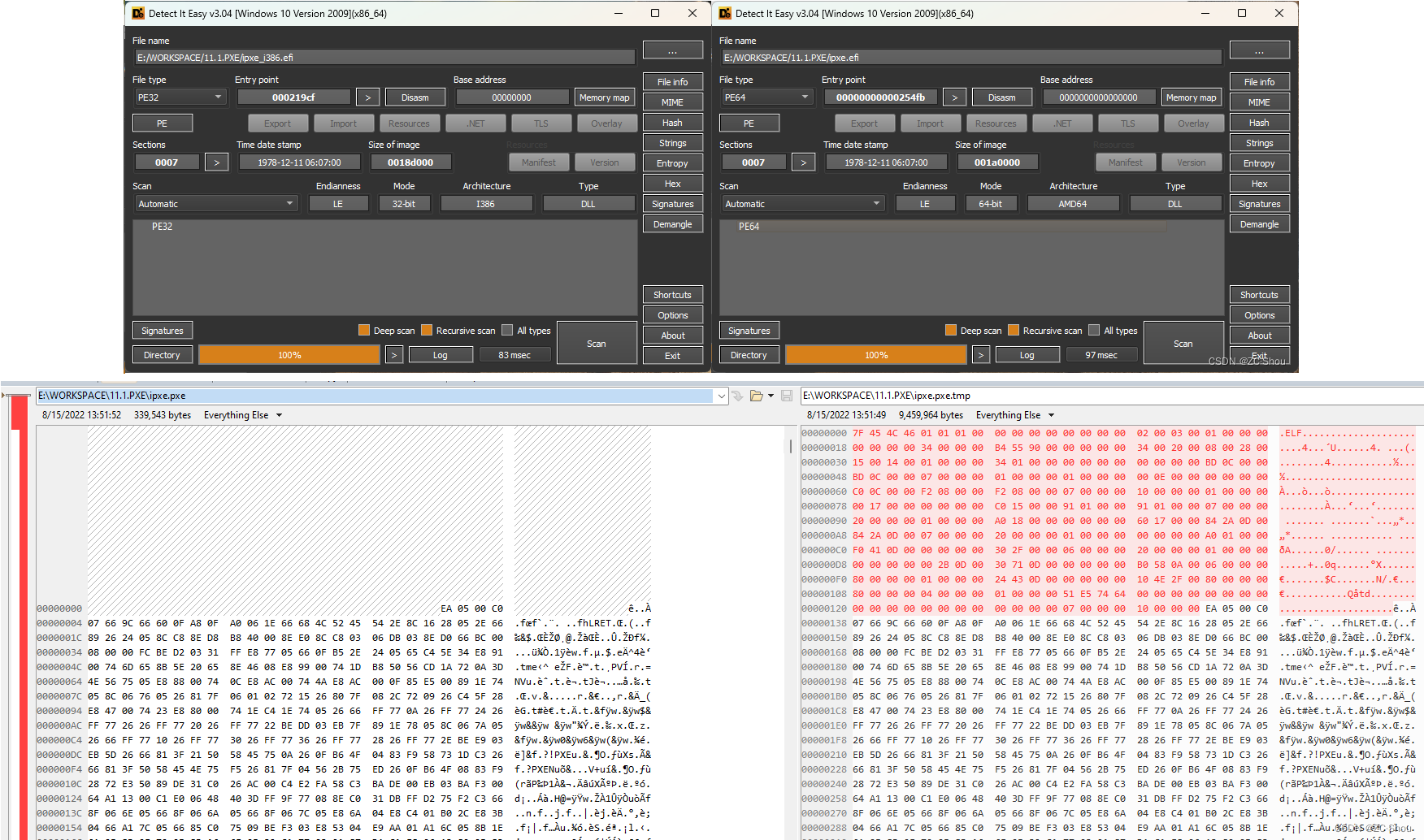Click Disasm in ipxe_i386.efi window
Image resolution: width=1424 pixels, height=840 pixels.
click(x=415, y=97)
